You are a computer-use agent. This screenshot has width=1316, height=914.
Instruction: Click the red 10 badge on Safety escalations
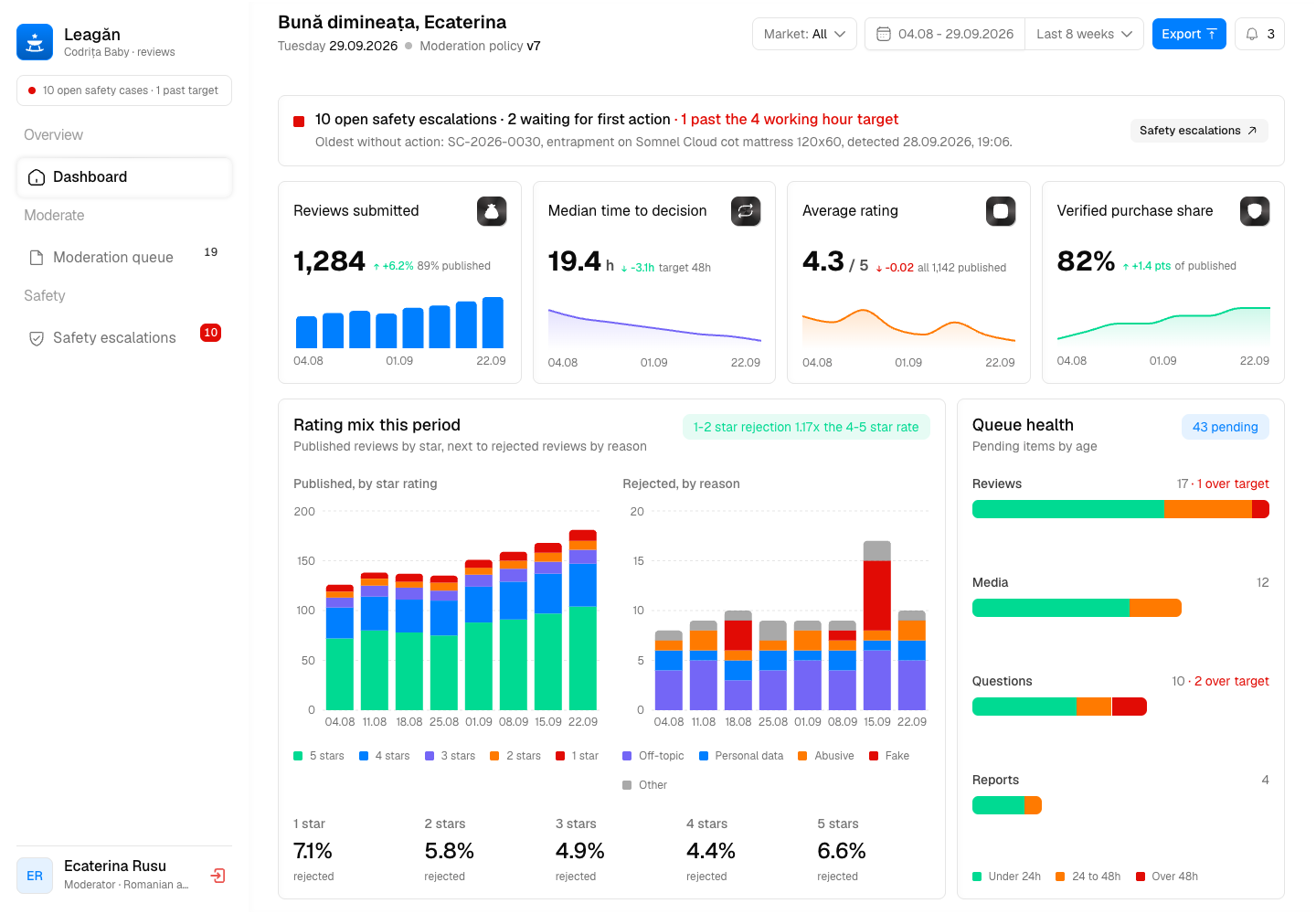pos(210,333)
